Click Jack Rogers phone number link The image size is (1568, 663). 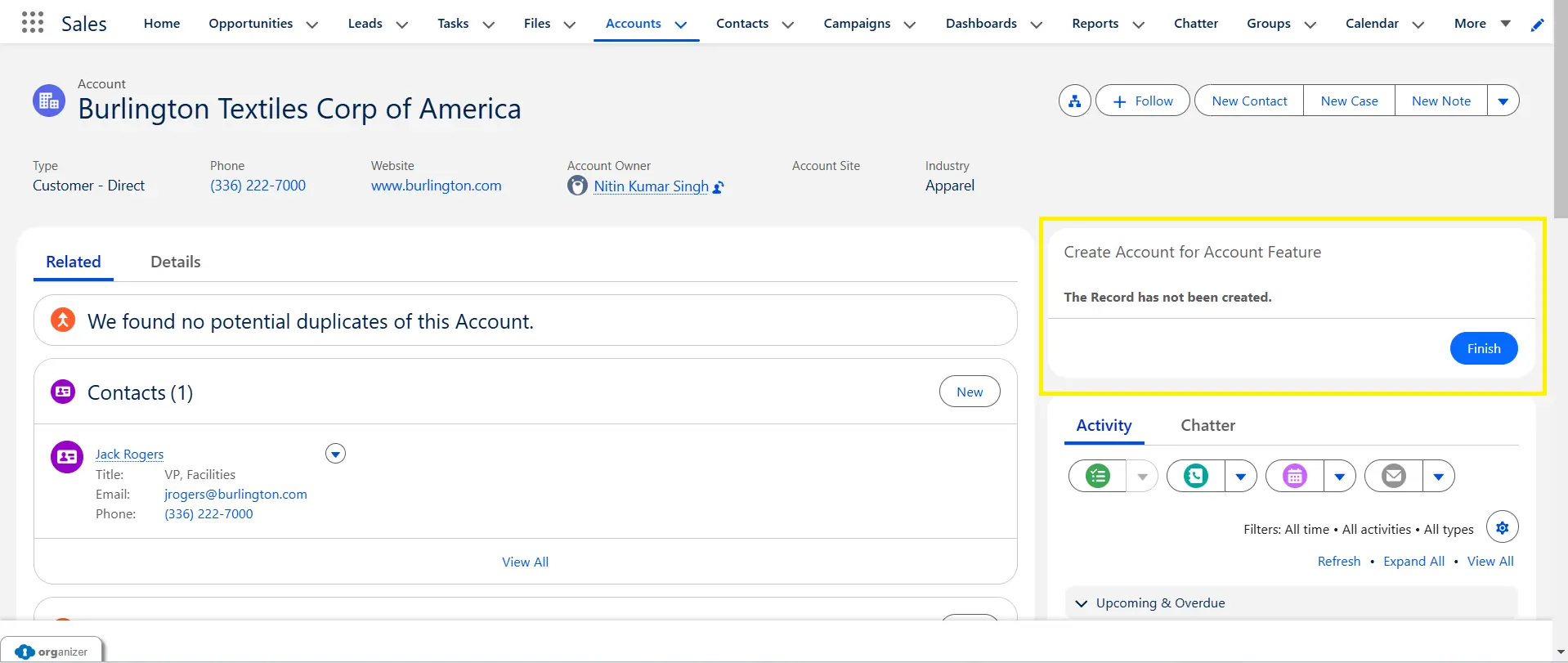click(208, 514)
